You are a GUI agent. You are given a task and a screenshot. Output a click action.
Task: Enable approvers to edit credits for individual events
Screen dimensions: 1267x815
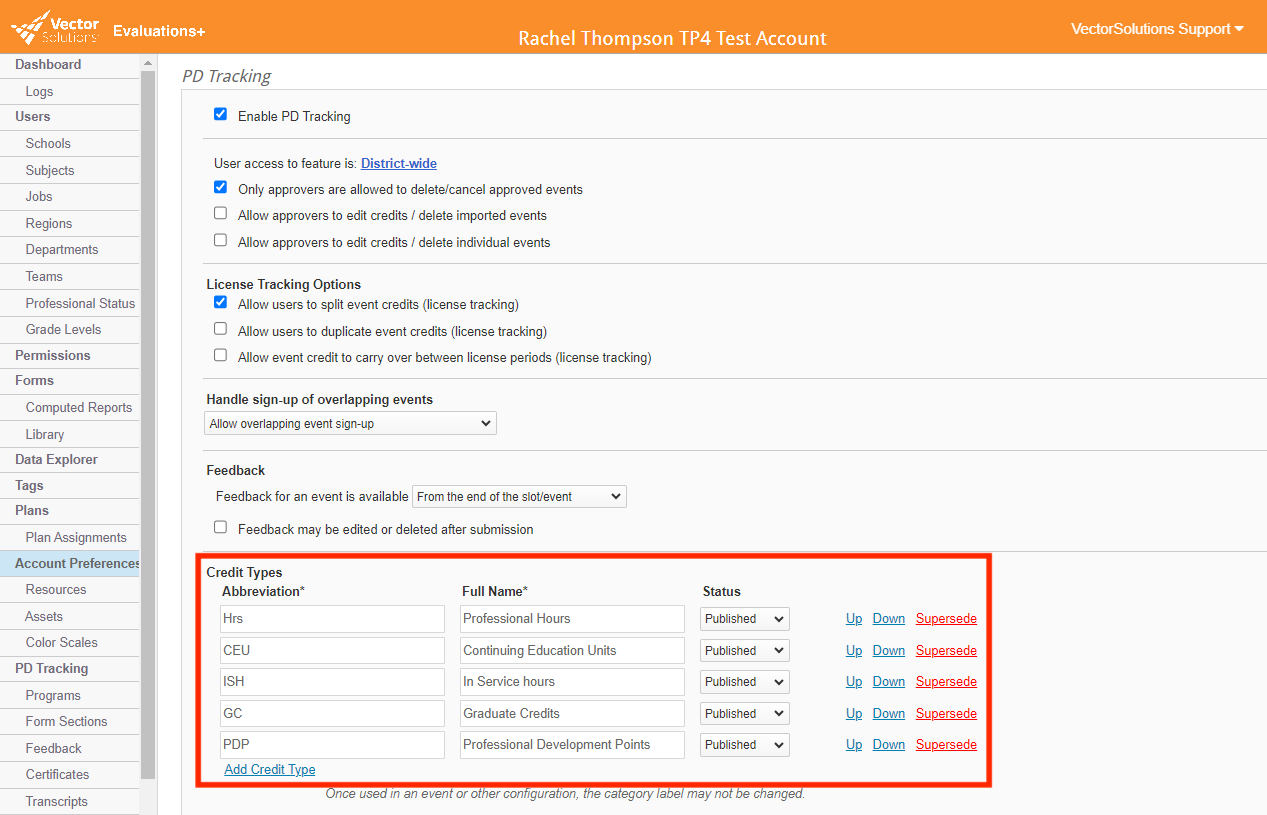221,241
